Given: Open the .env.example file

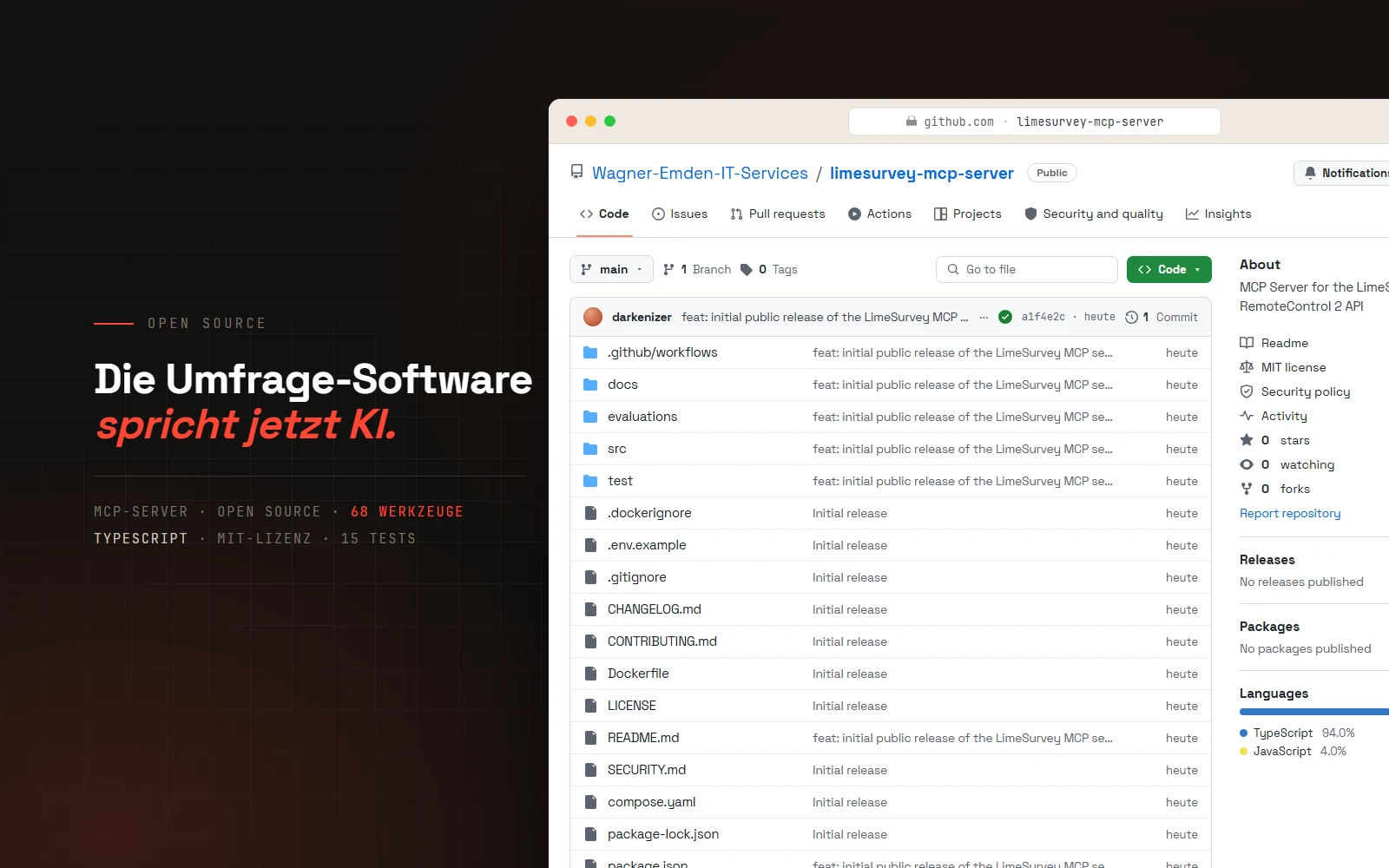Looking at the screenshot, I should pyautogui.click(x=647, y=545).
